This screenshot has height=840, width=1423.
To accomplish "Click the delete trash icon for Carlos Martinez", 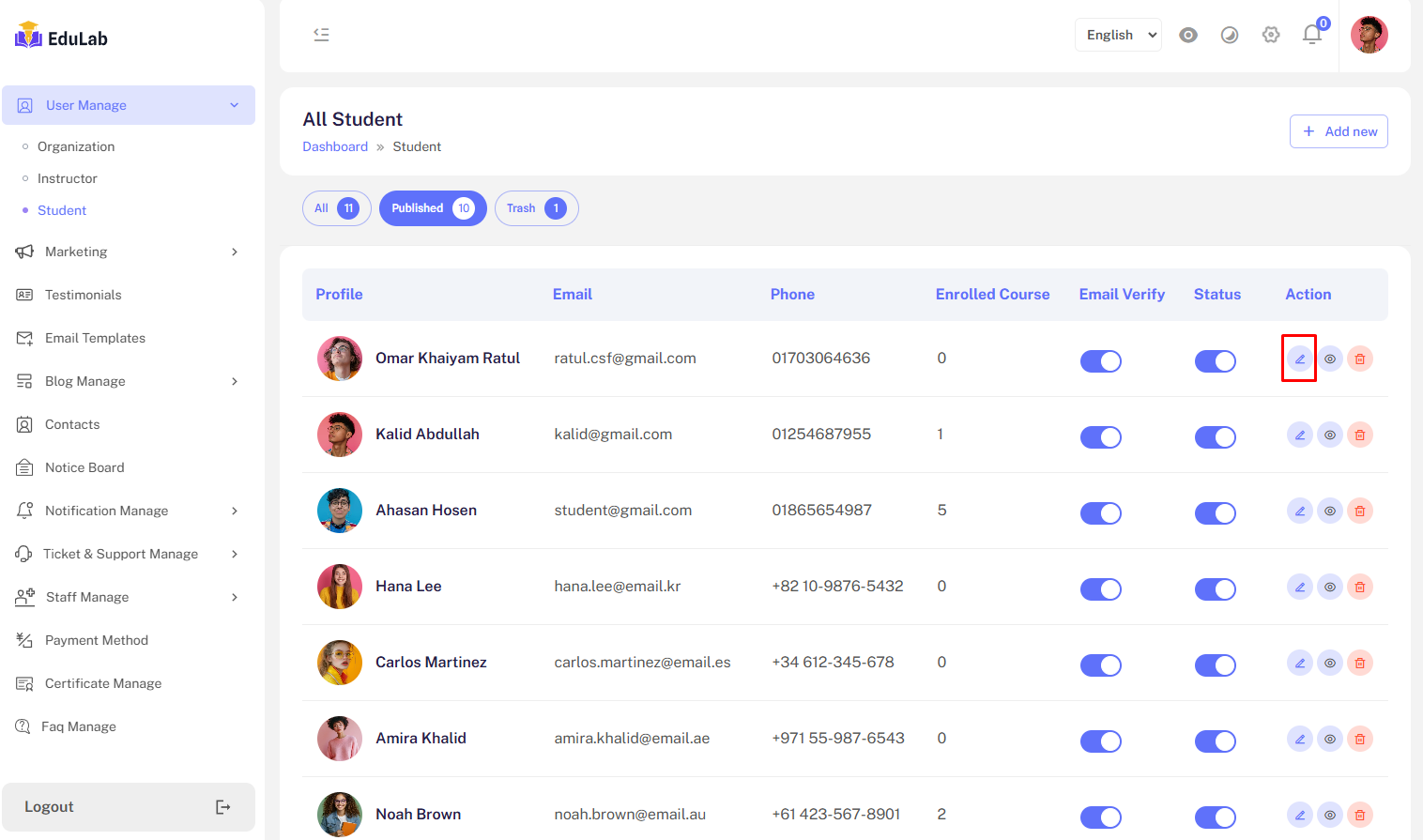I will [x=1359, y=663].
